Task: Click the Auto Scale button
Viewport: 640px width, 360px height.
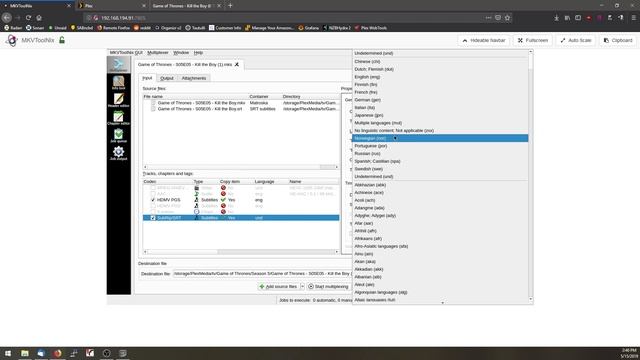Action: 576,40
